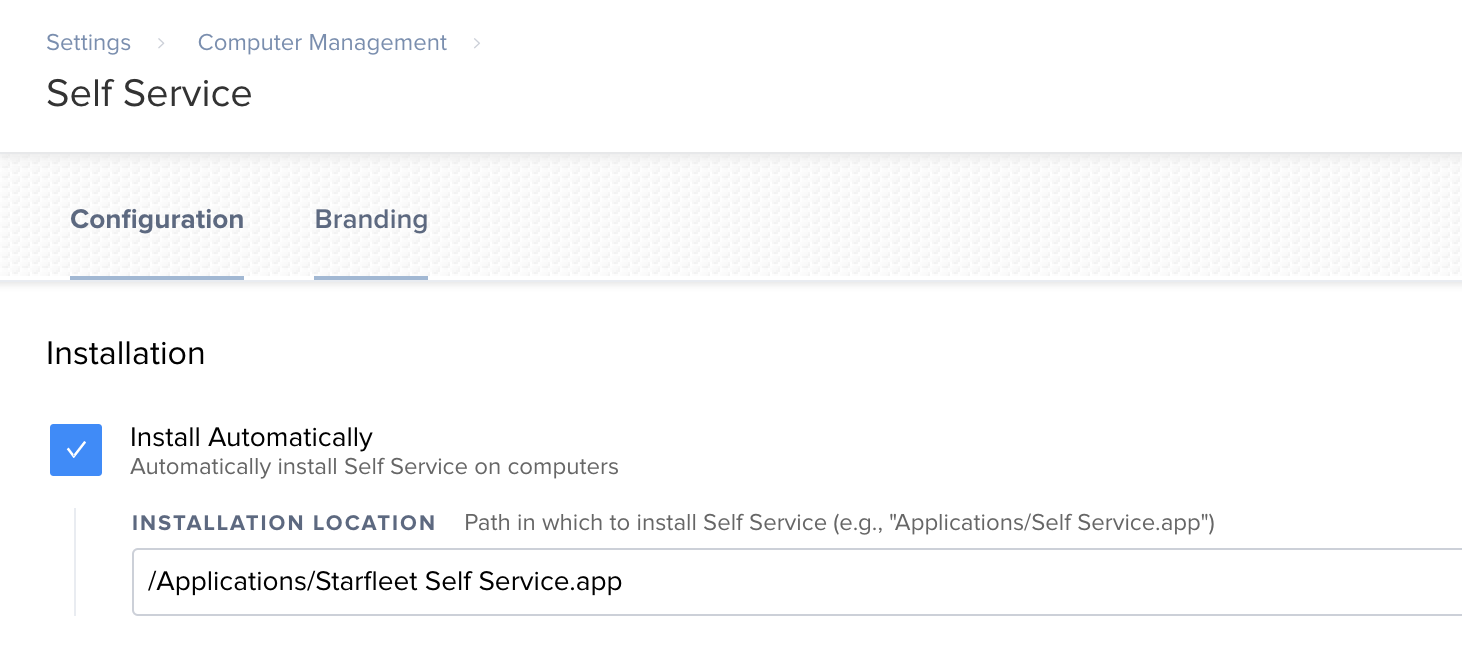This screenshot has width=1462, height=668.
Task: Select the Self Service page title
Action: (149, 93)
